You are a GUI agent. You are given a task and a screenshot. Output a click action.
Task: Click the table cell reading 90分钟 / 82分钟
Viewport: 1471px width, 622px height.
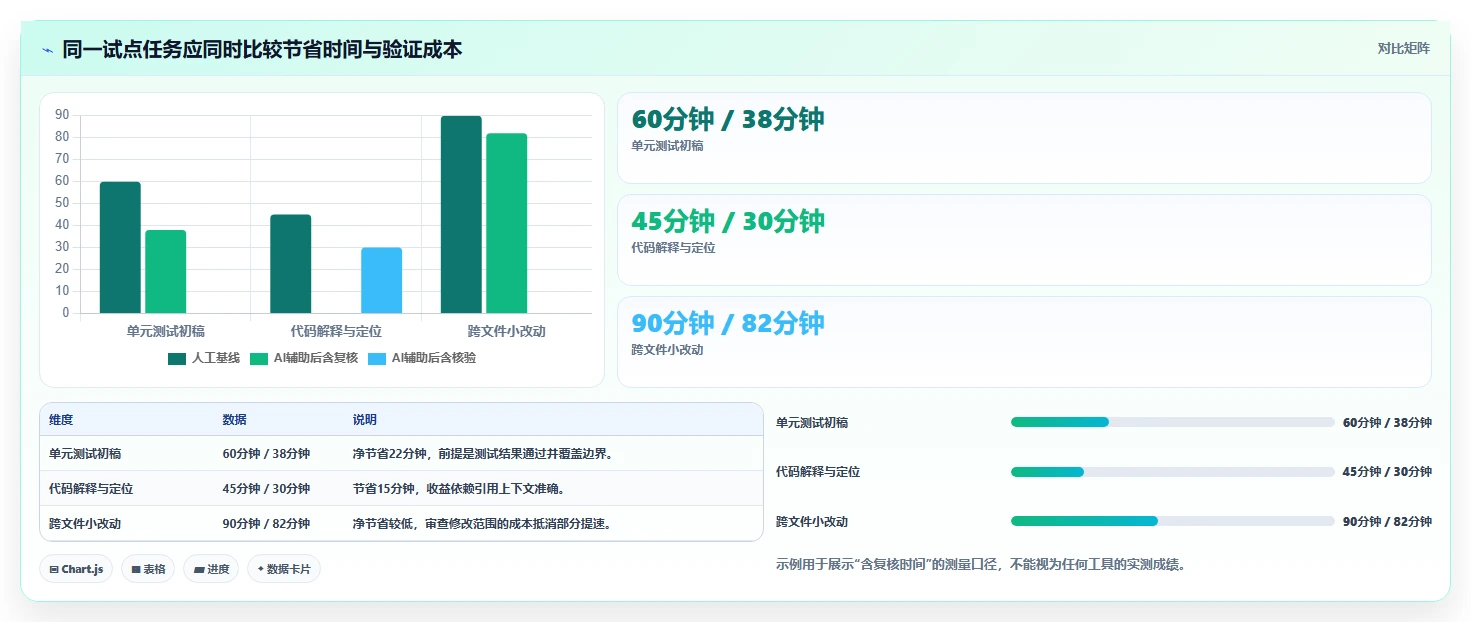pos(266,524)
